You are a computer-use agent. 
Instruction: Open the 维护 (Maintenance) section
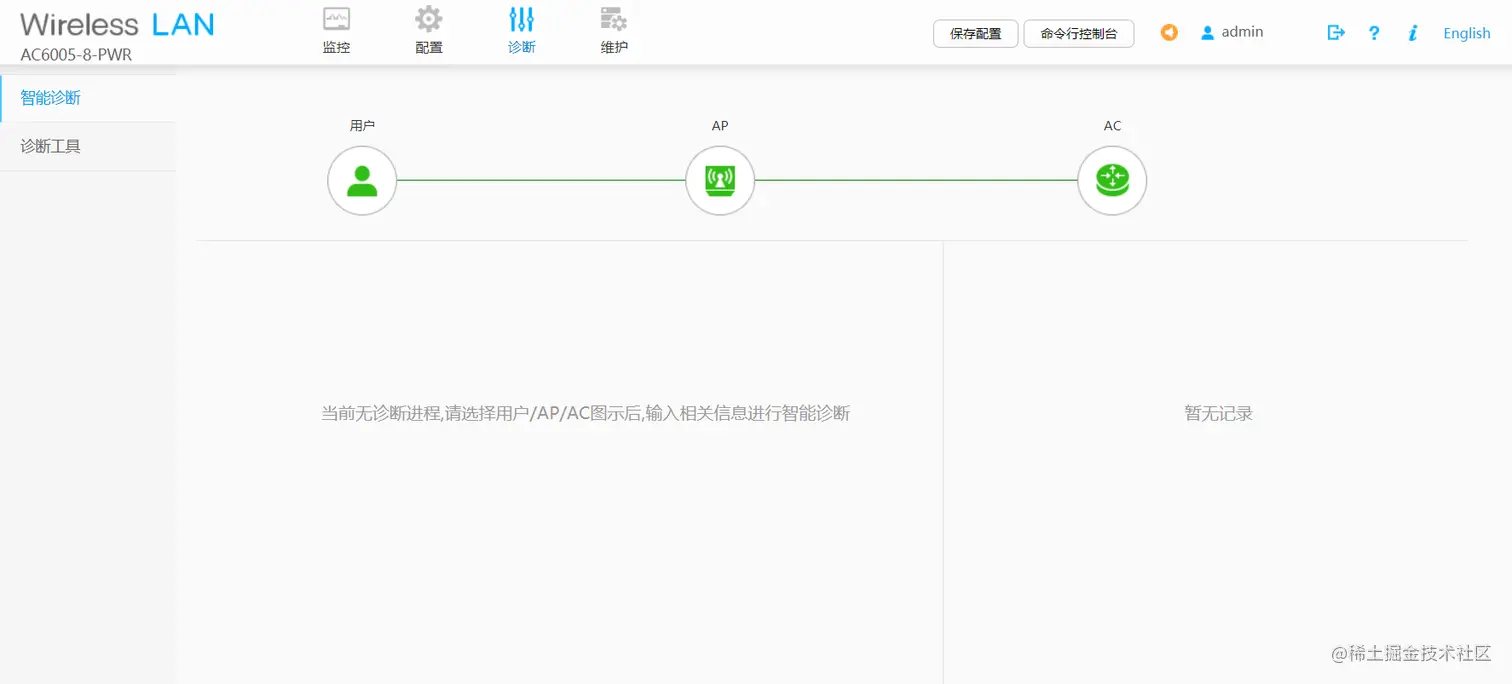pyautogui.click(x=613, y=30)
